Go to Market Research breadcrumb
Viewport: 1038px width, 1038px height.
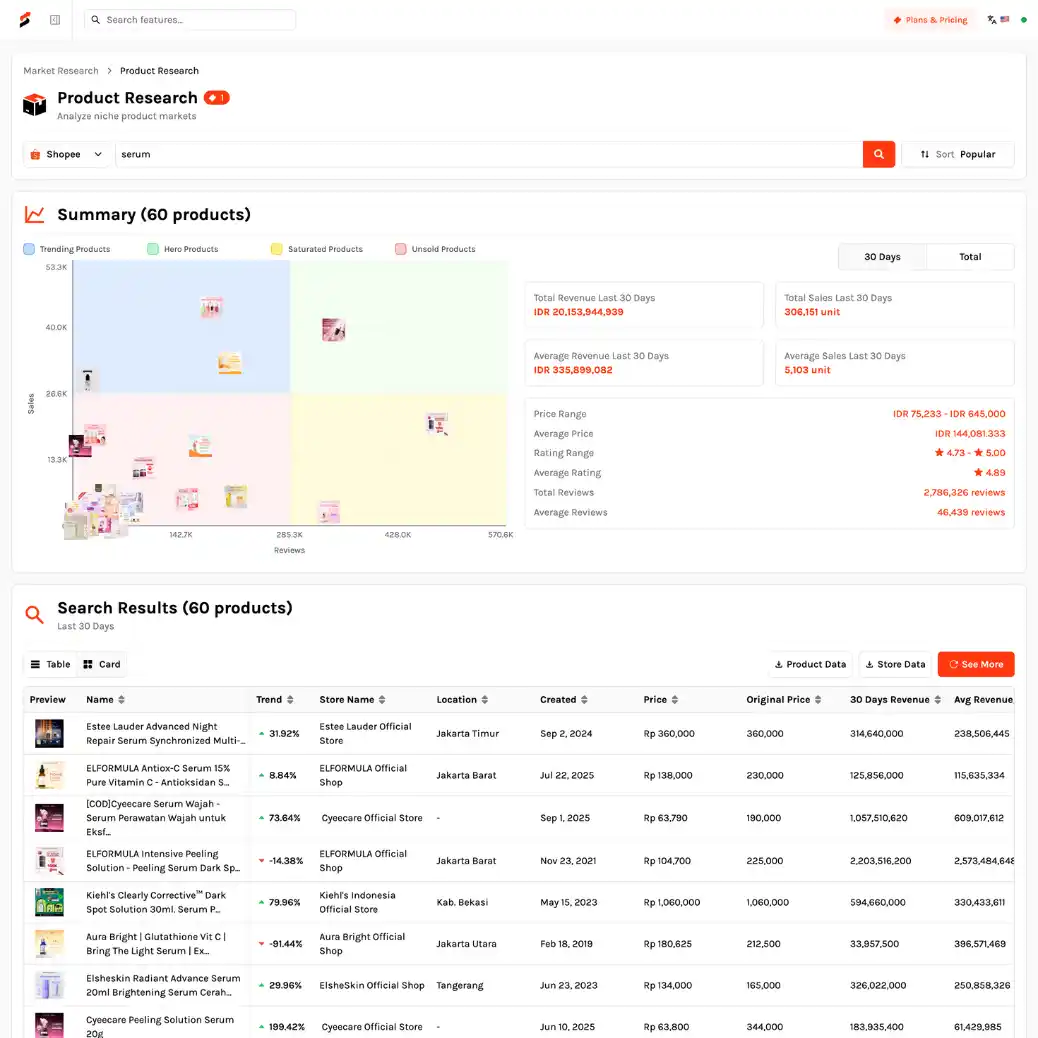coord(61,71)
